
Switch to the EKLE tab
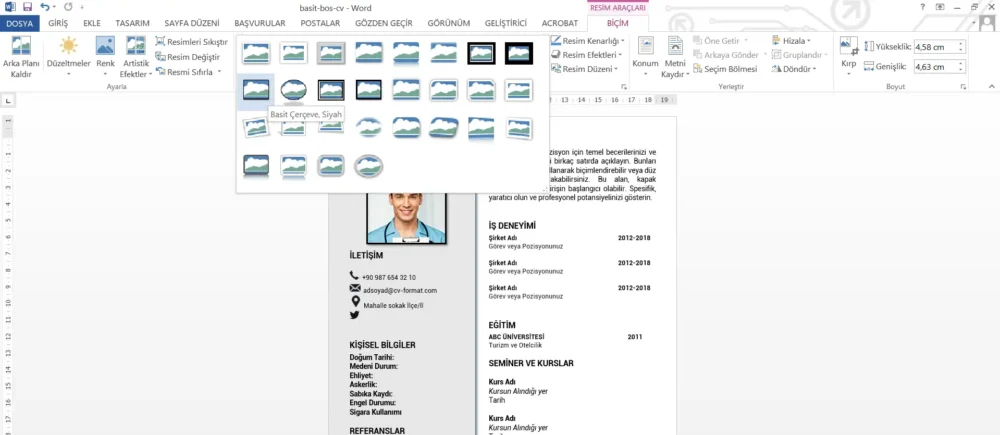(92, 23)
